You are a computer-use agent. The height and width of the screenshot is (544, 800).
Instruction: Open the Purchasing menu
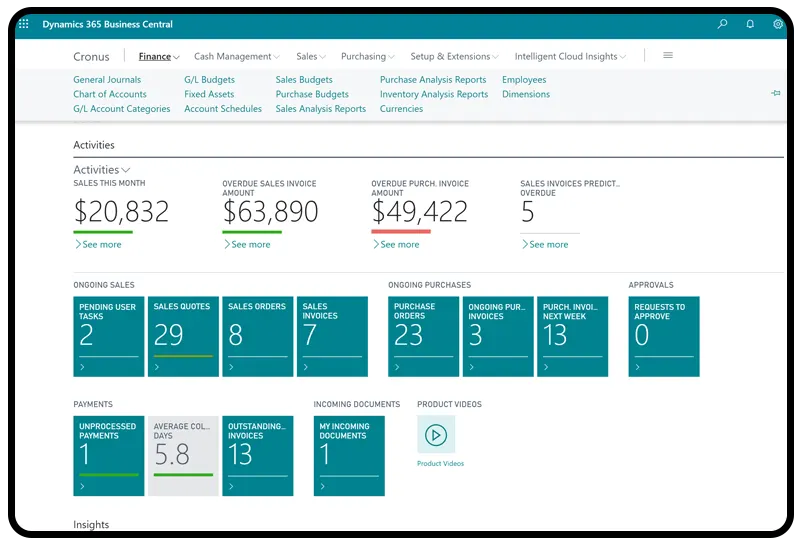367,57
